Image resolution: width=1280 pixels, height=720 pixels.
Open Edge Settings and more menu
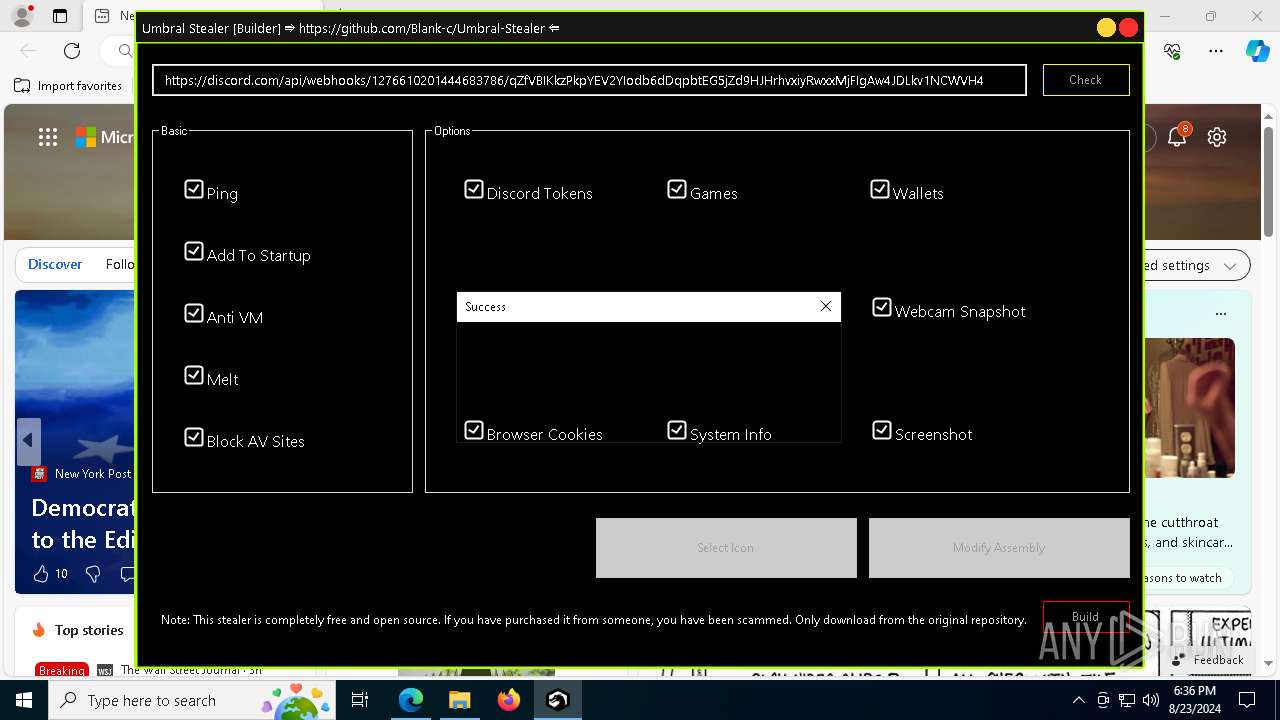pyautogui.click(x=1216, y=50)
